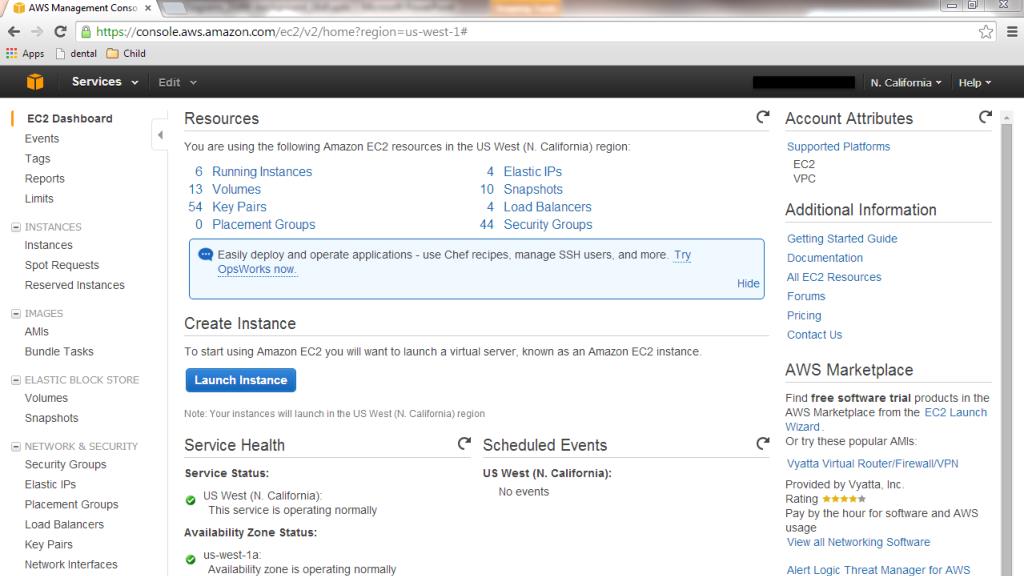Open the Load Balancers resource link

tap(547, 206)
